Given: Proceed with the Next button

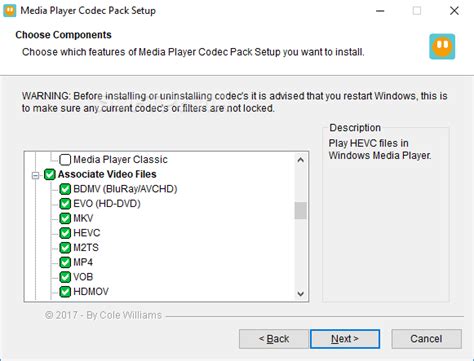Looking at the screenshot, I should coord(345,339).
